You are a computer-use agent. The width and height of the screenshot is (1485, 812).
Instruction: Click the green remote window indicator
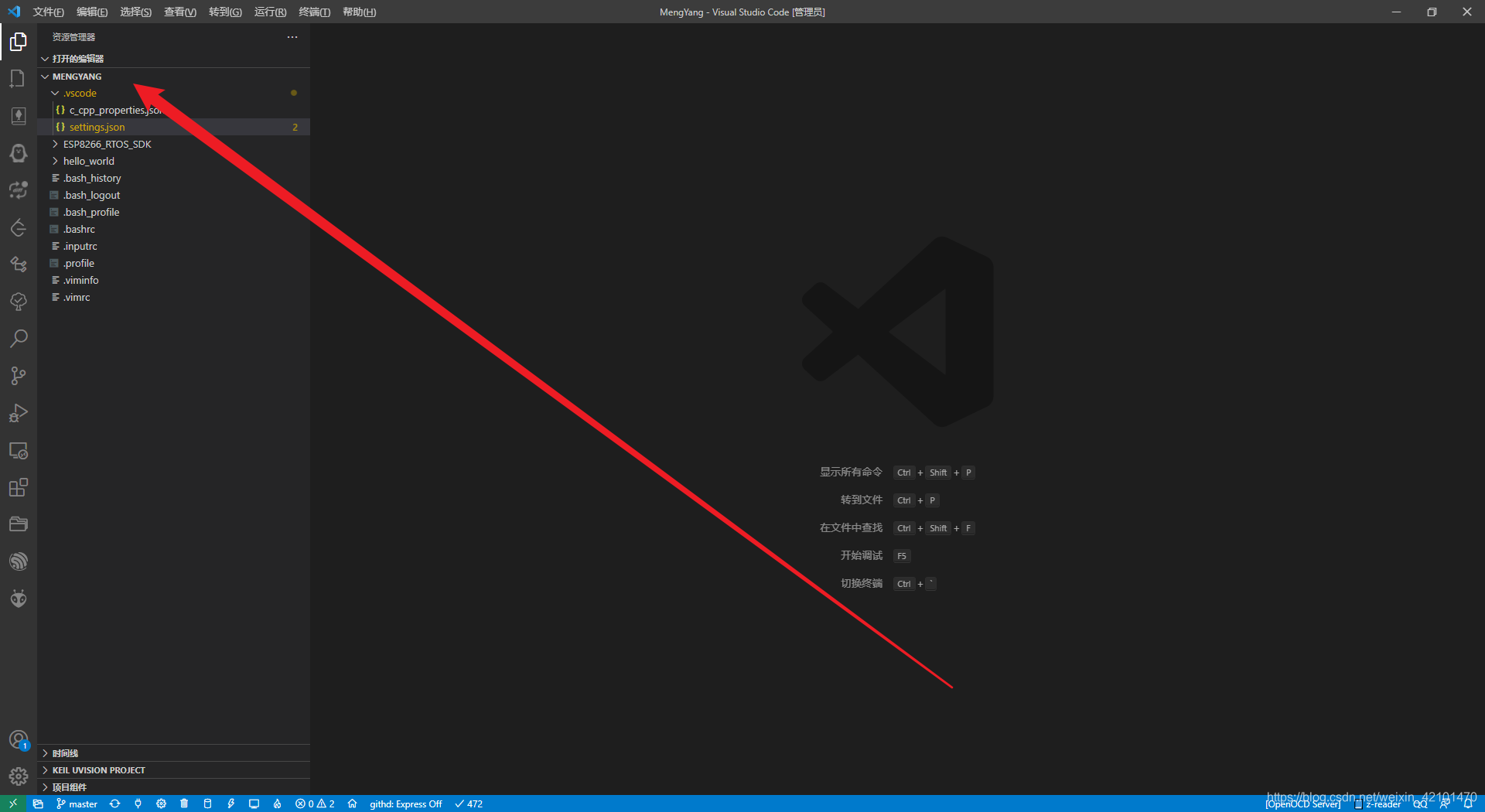click(13, 803)
